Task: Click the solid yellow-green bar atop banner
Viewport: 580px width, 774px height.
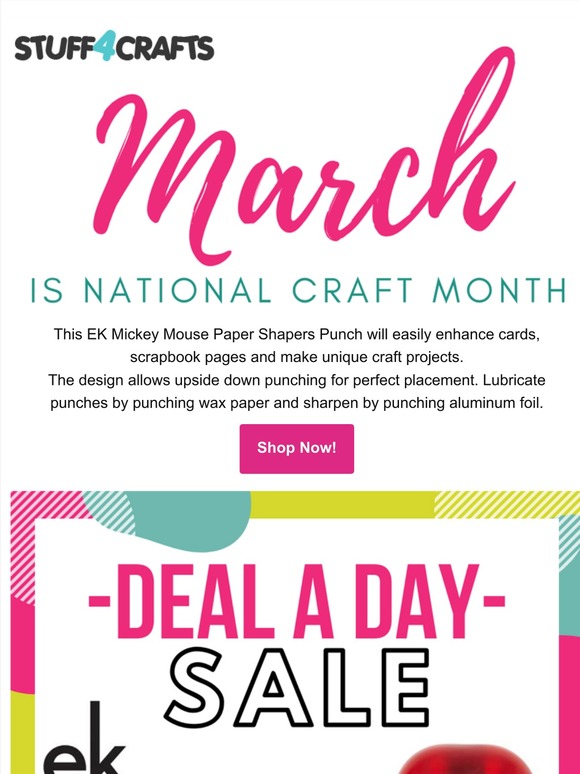Action: coord(343,504)
